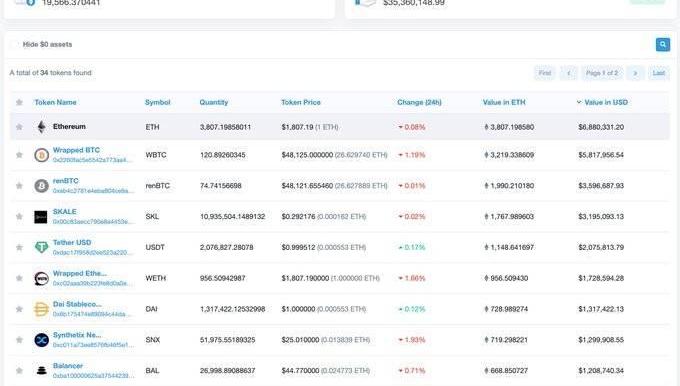Star the Wrapped BTC token row

point(19,155)
